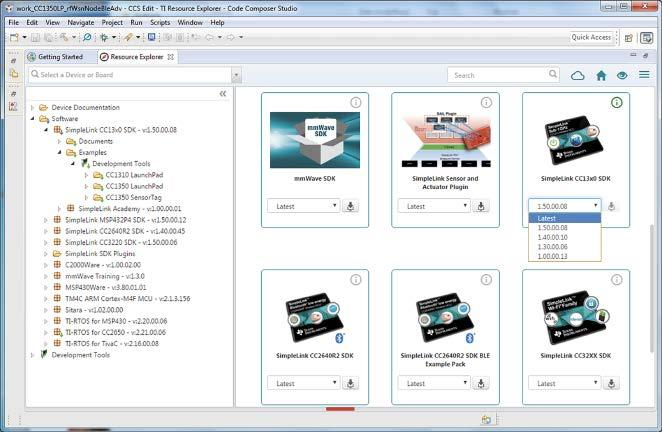Open the Navigate menu

[81, 22]
